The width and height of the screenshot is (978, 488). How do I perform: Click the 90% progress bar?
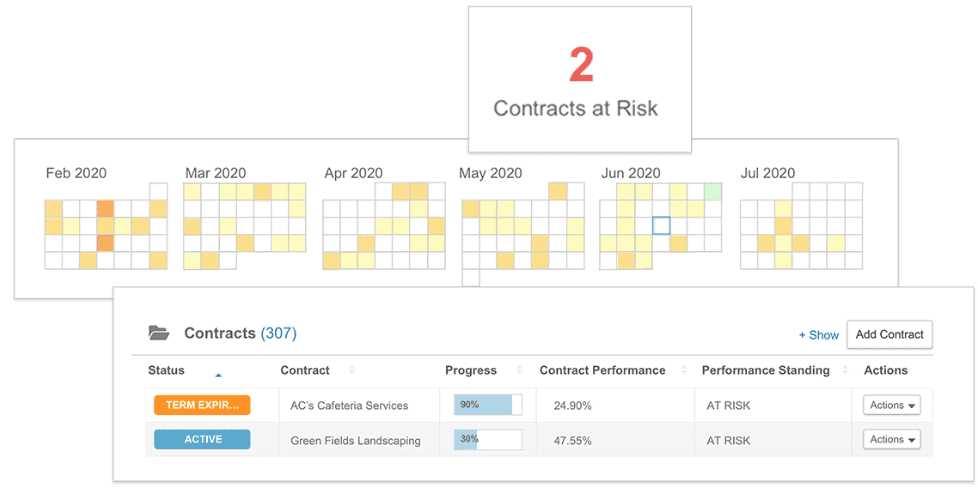point(488,405)
